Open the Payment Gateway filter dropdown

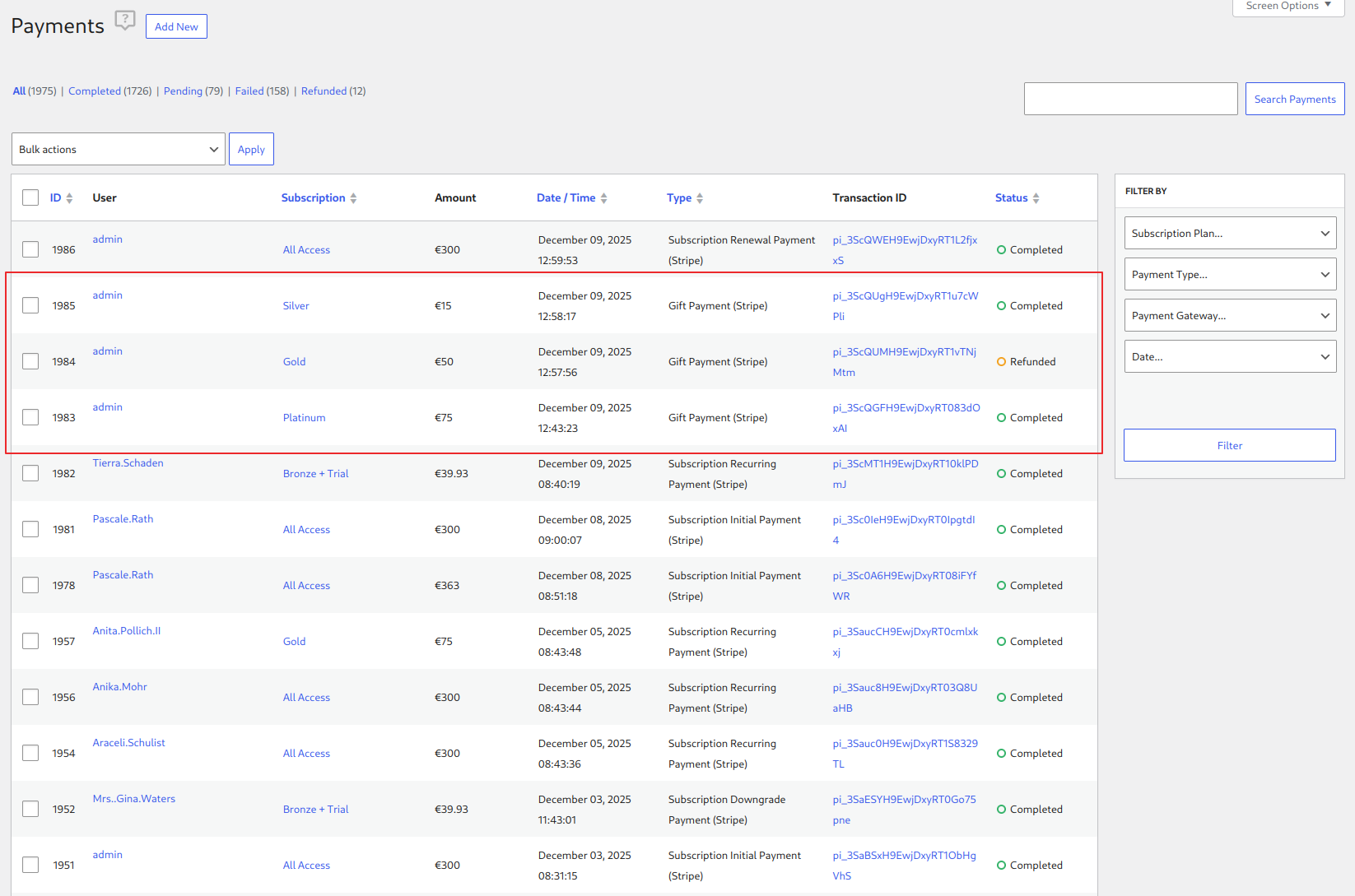1230,315
